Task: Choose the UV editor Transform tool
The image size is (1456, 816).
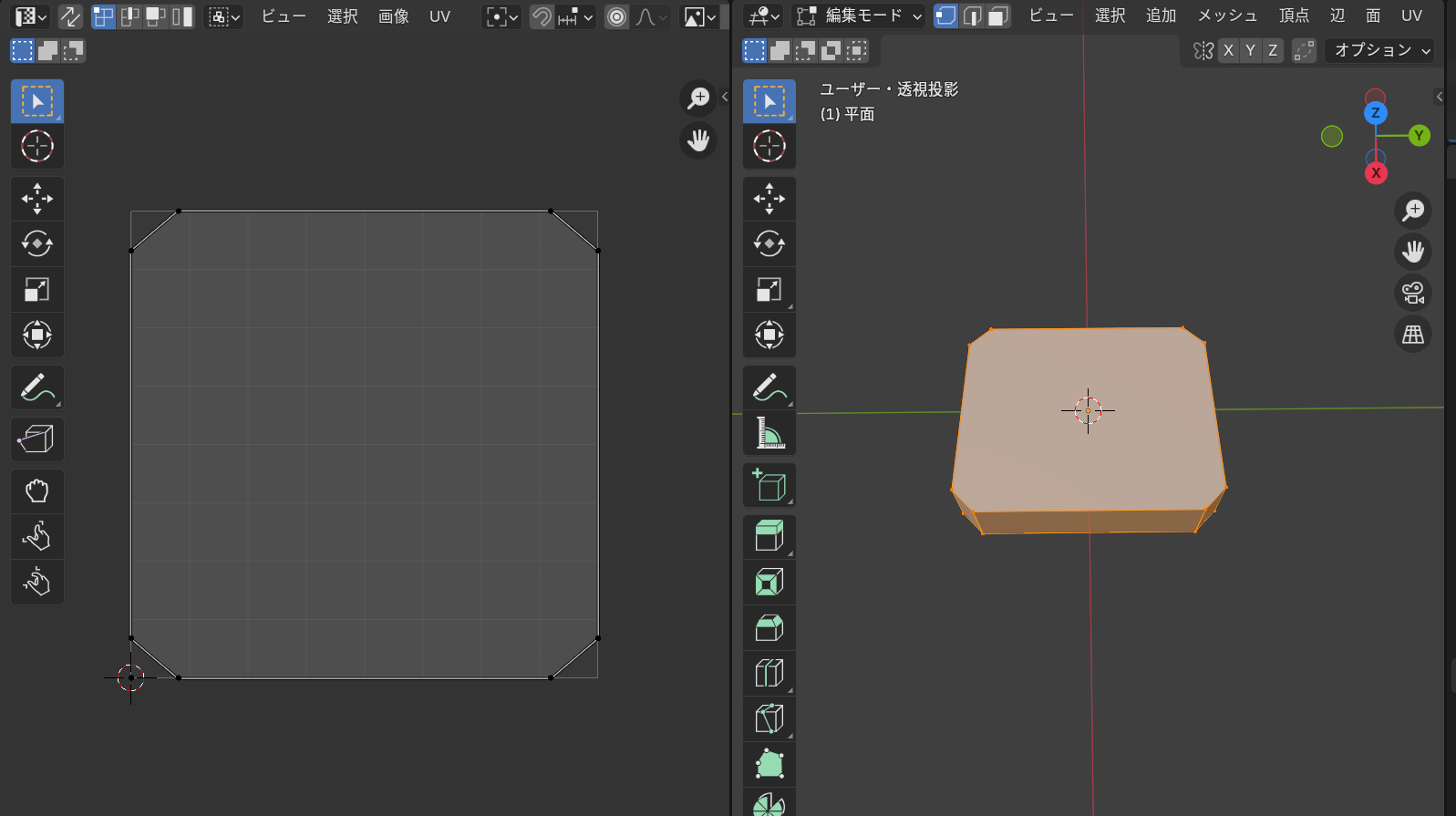Action: click(37, 335)
